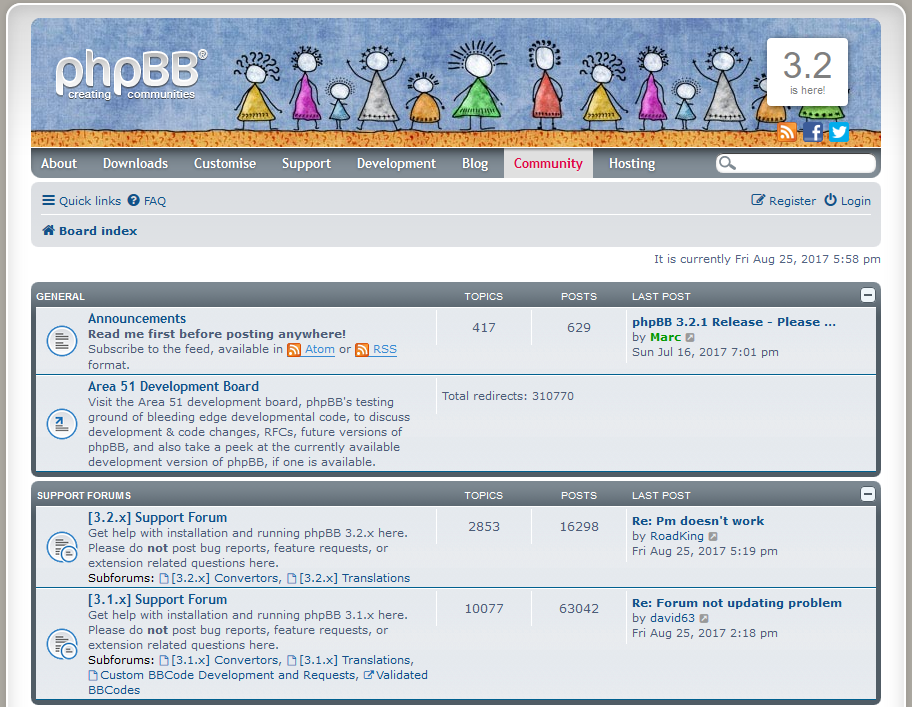Open the RSS feed icon in header
This screenshot has width=912, height=707.
coord(787,132)
